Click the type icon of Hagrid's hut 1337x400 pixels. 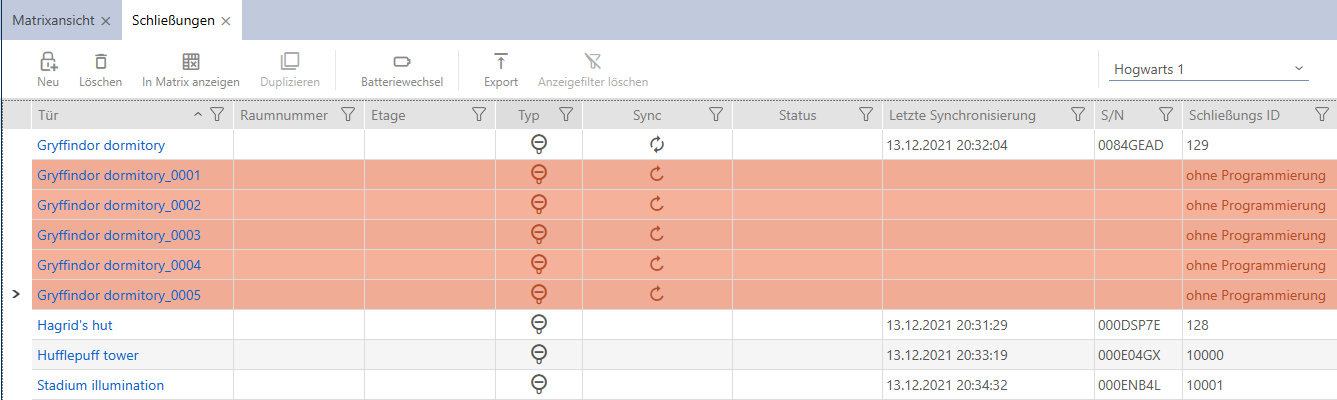coord(539,324)
